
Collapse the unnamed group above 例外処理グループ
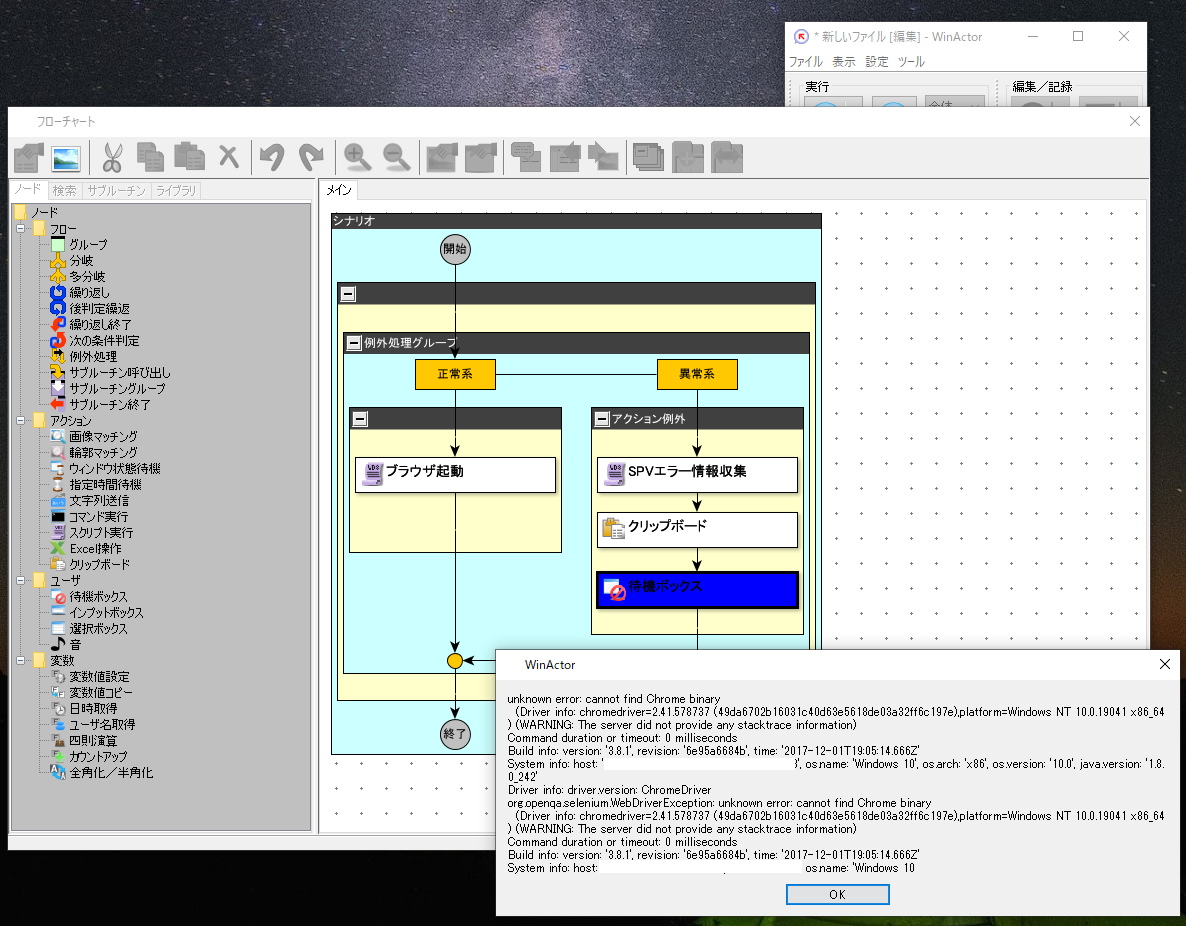[x=348, y=294]
